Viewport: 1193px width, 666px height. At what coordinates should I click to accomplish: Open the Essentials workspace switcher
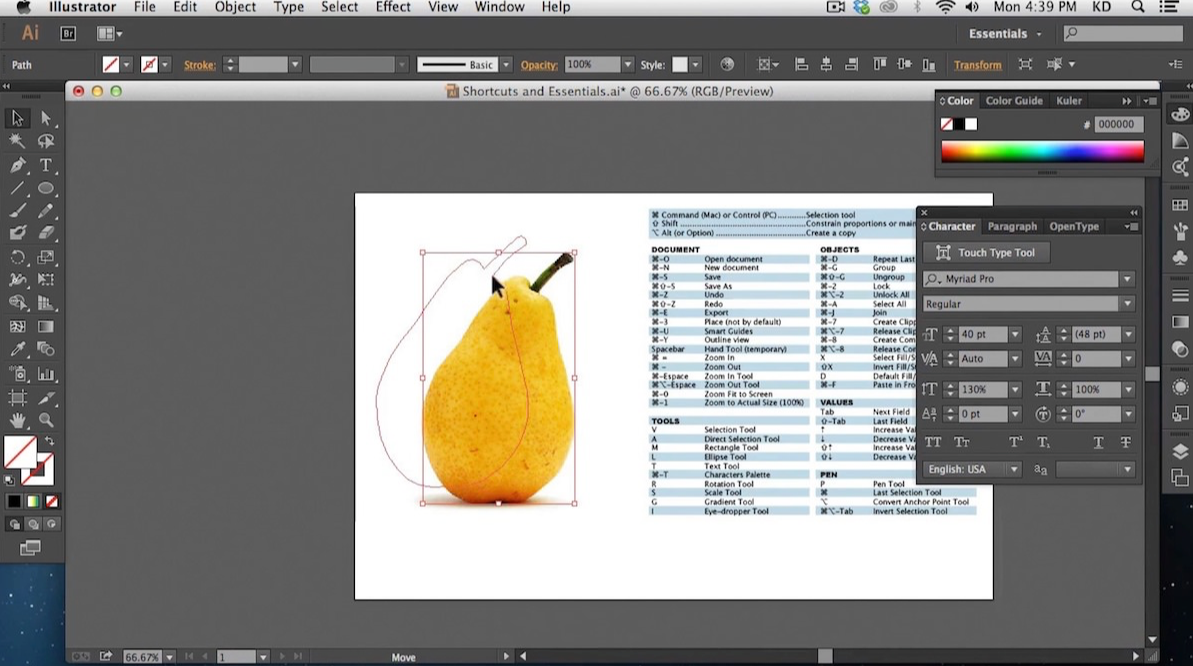tap(1004, 33)
